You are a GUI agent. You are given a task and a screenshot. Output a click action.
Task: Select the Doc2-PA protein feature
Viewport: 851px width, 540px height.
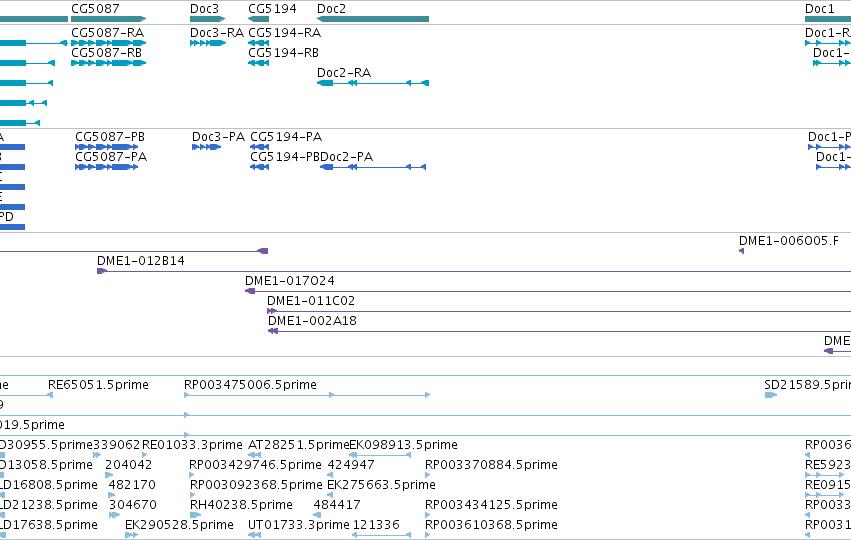(x=373, y=167)
